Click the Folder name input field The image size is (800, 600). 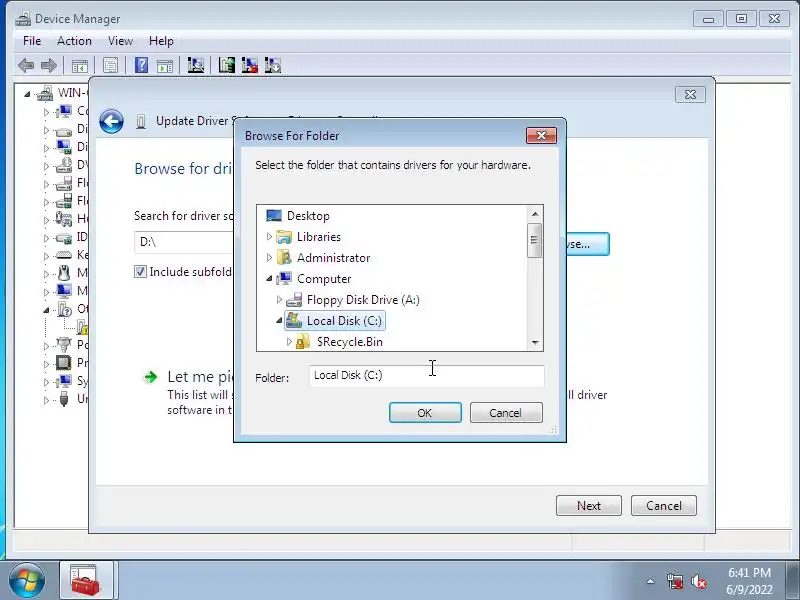point(427,376)
